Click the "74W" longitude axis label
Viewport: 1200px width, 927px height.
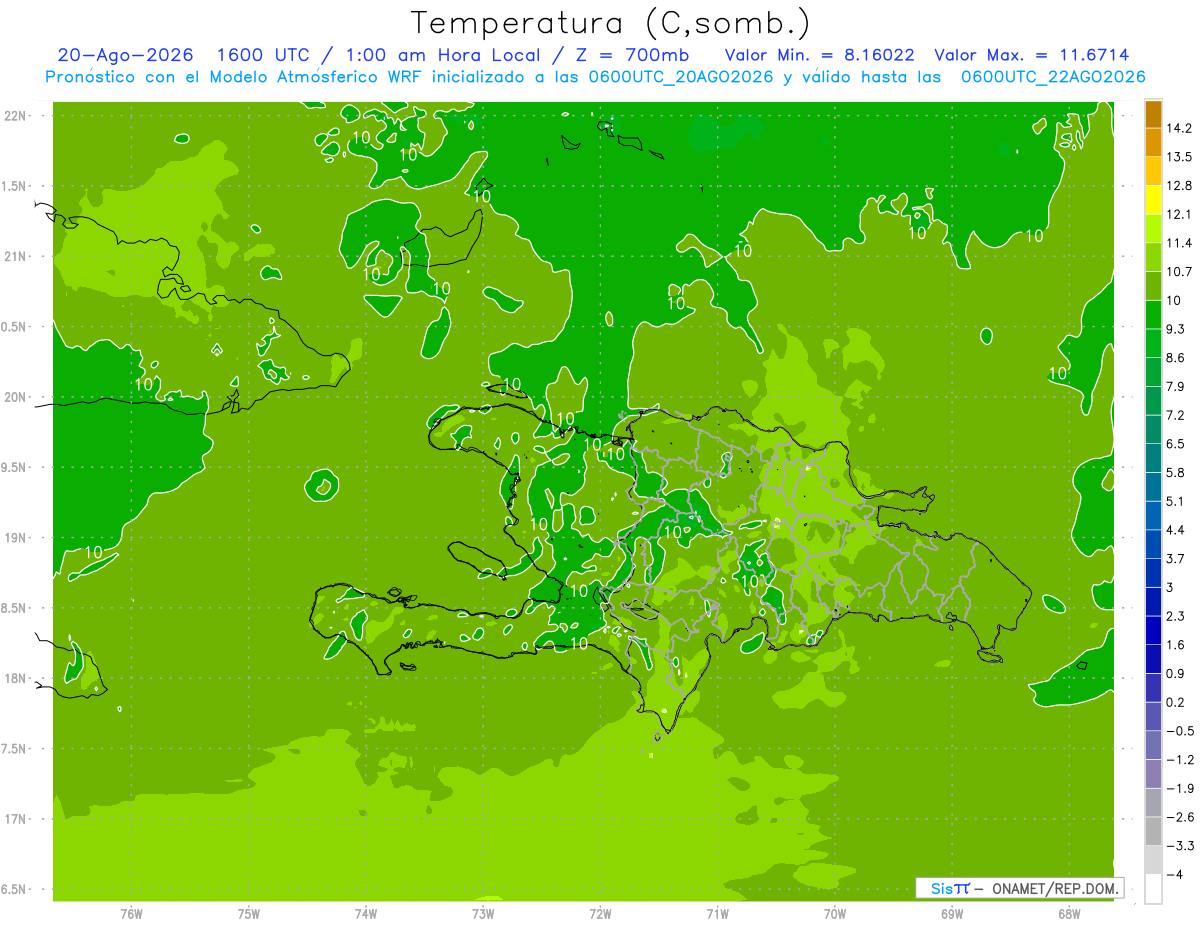coord(365,914)
